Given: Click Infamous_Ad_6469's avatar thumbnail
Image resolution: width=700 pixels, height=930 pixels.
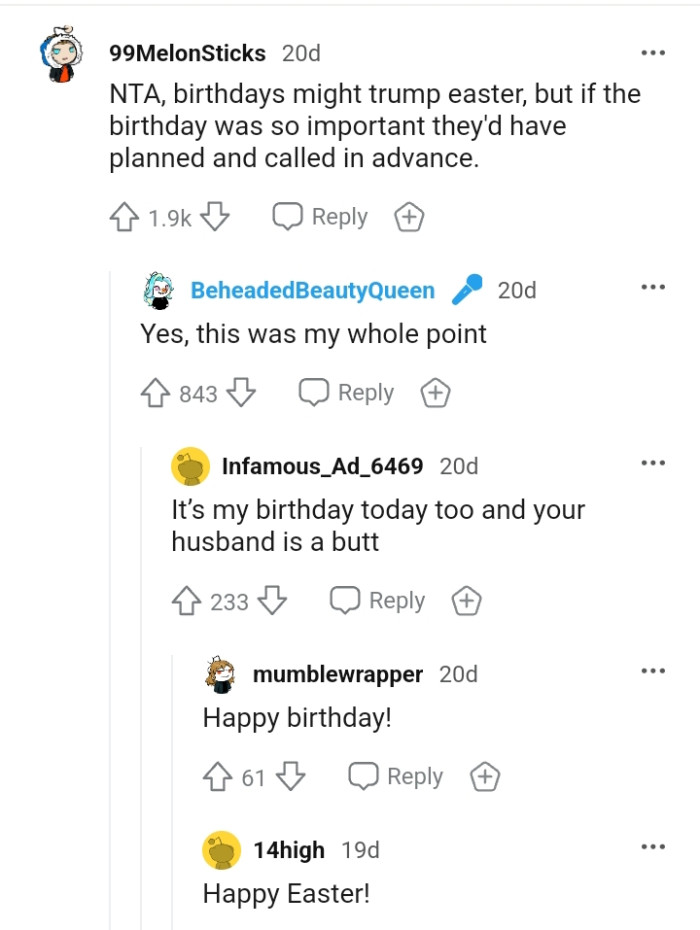Looking at the screenshot, I should (x=189, y=463).
